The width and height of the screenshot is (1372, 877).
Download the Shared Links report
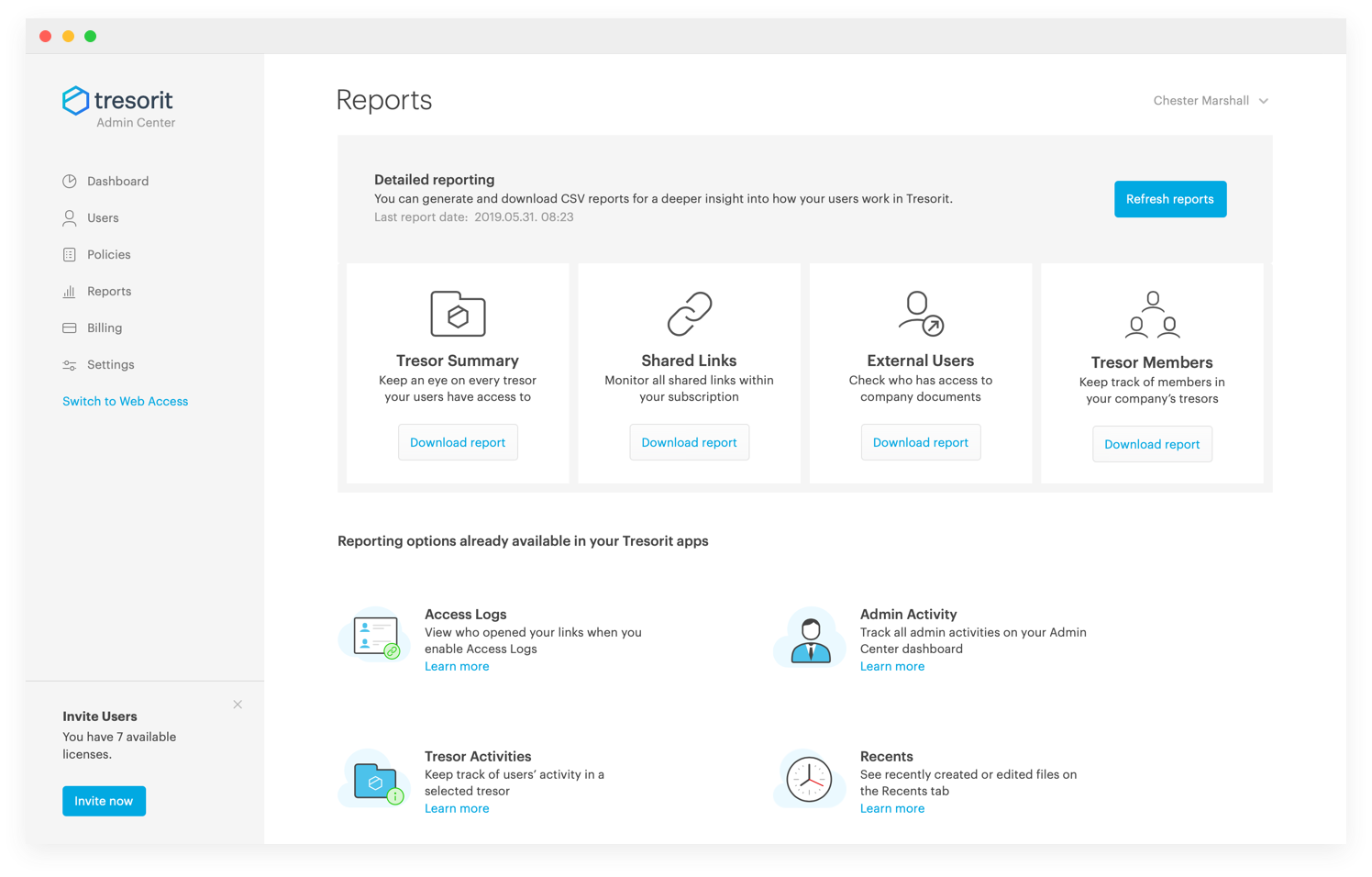(690, 442)
